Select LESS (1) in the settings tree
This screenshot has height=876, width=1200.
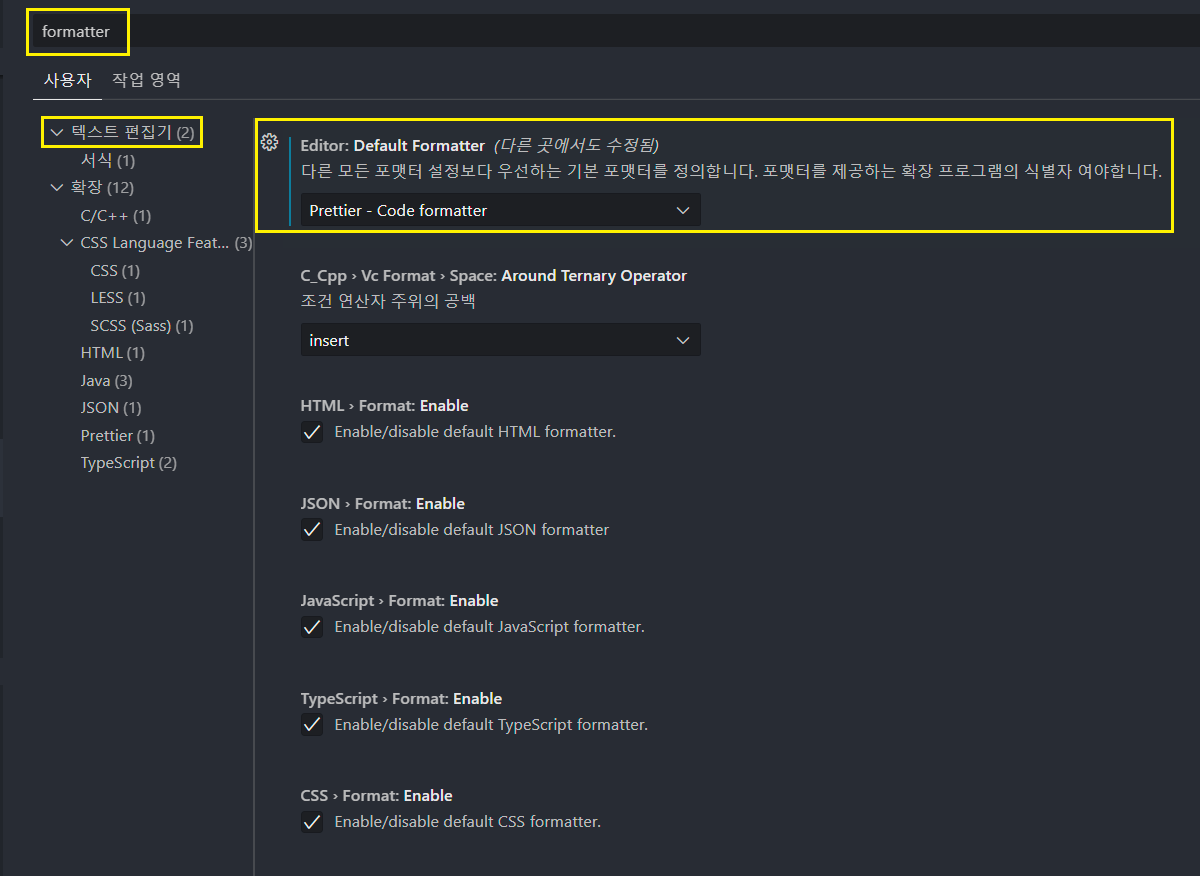tap(118, 298)
